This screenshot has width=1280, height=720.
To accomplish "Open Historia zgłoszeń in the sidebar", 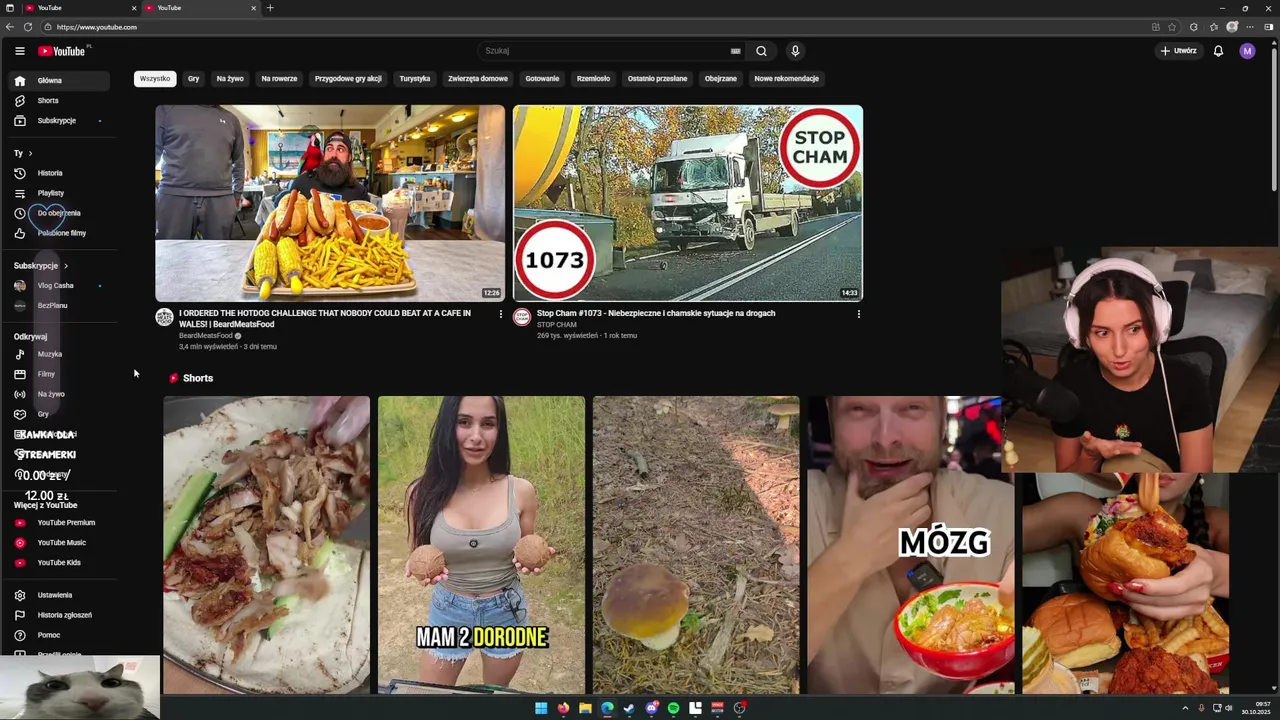I will click(59, 615).
